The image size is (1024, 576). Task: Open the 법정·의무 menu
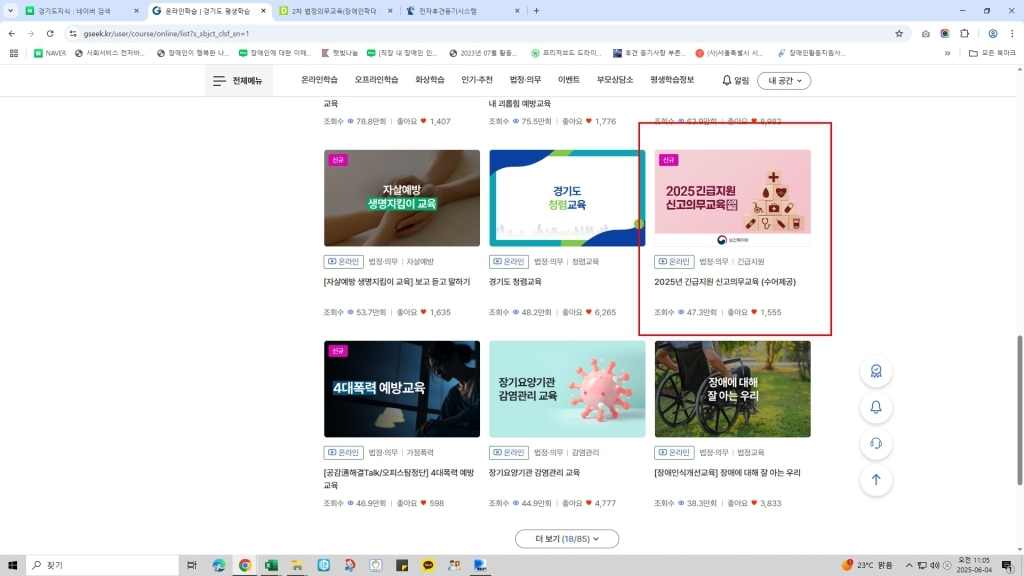tap(525, 80)
